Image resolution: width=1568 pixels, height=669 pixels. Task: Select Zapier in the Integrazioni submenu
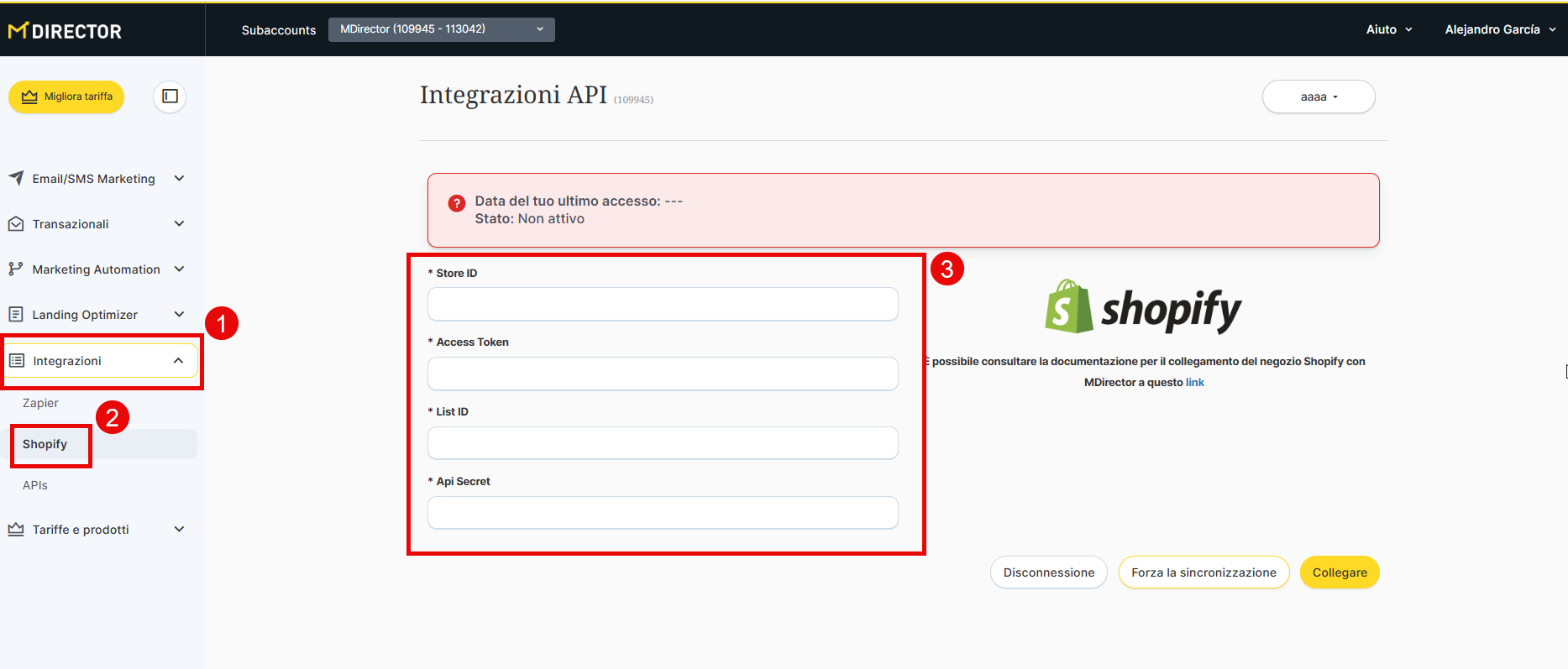click(40, 403)
